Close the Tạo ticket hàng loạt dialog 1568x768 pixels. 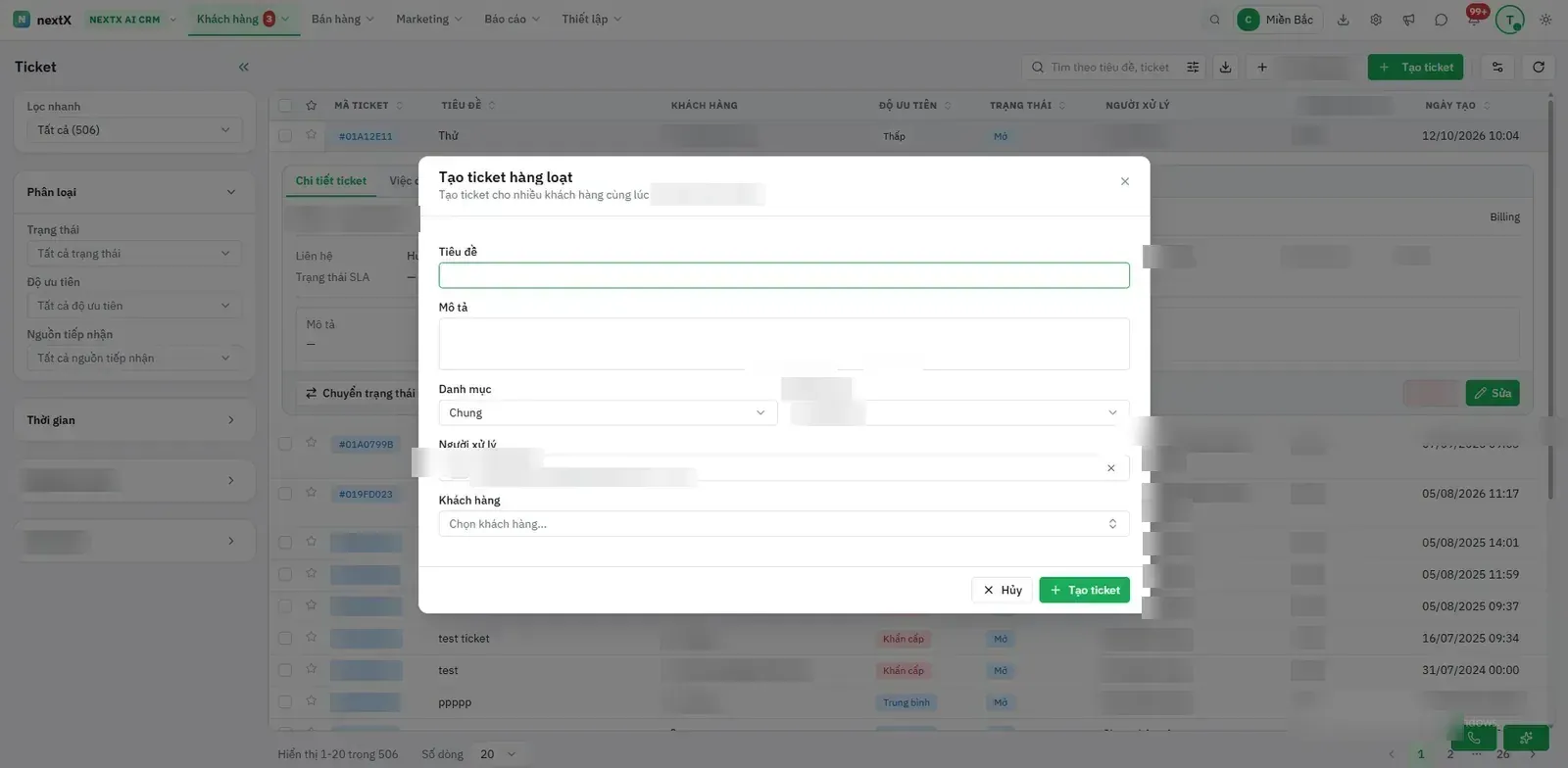(1124, 181)
